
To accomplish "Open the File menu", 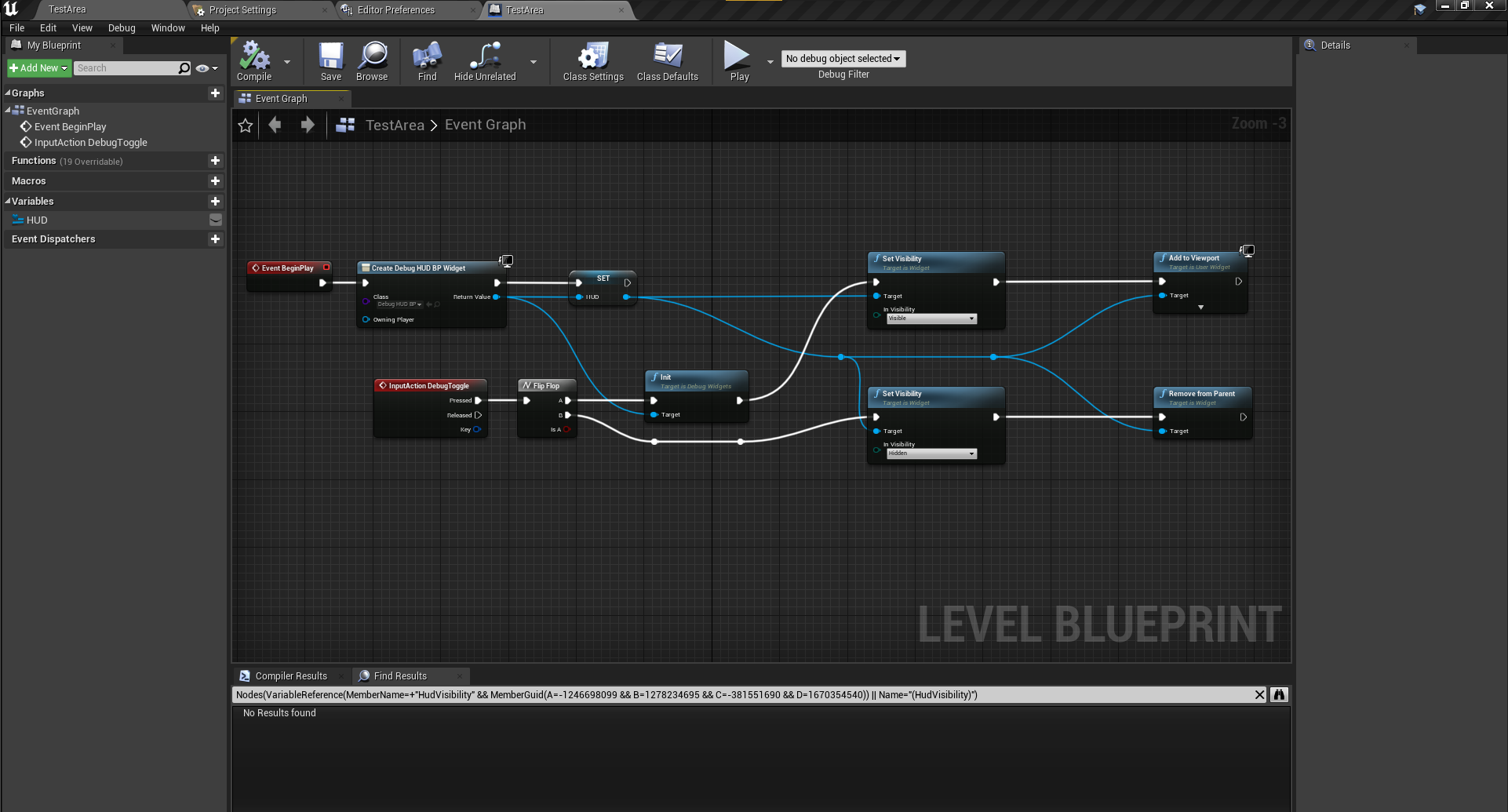I will coord(16,28).
